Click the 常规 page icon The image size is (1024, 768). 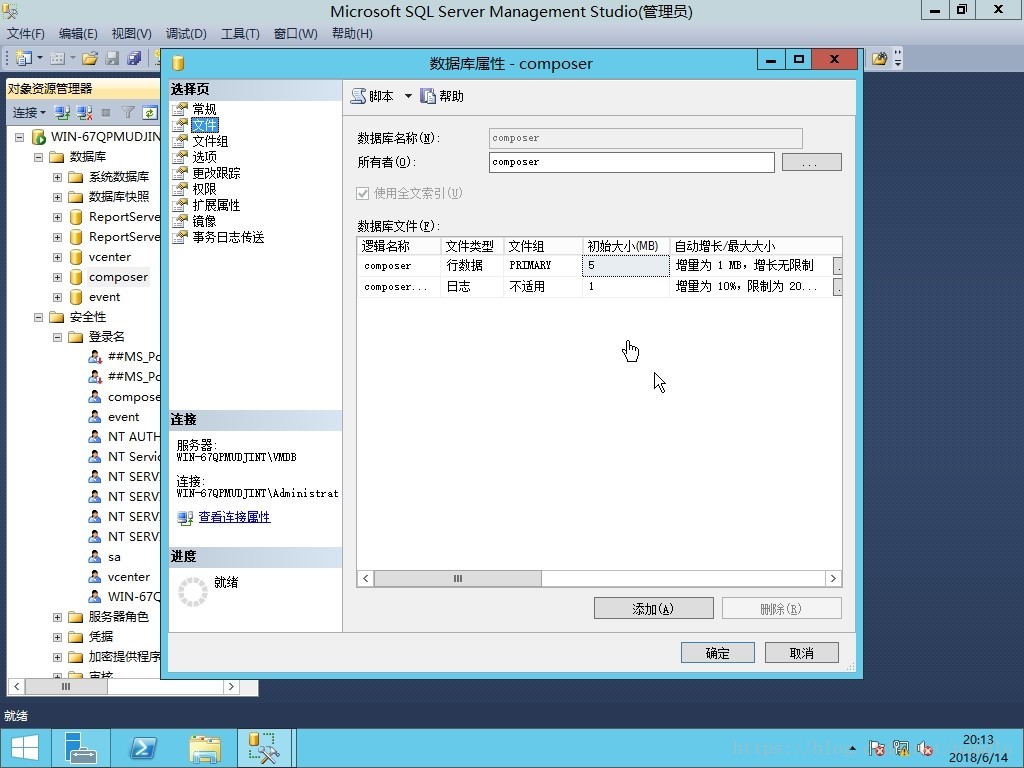pos(180,109)
